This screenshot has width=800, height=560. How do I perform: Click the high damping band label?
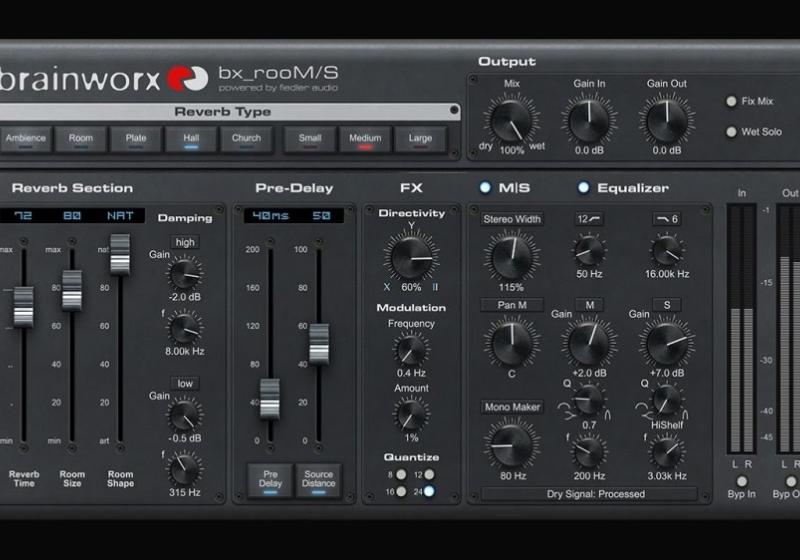(185, 242)
